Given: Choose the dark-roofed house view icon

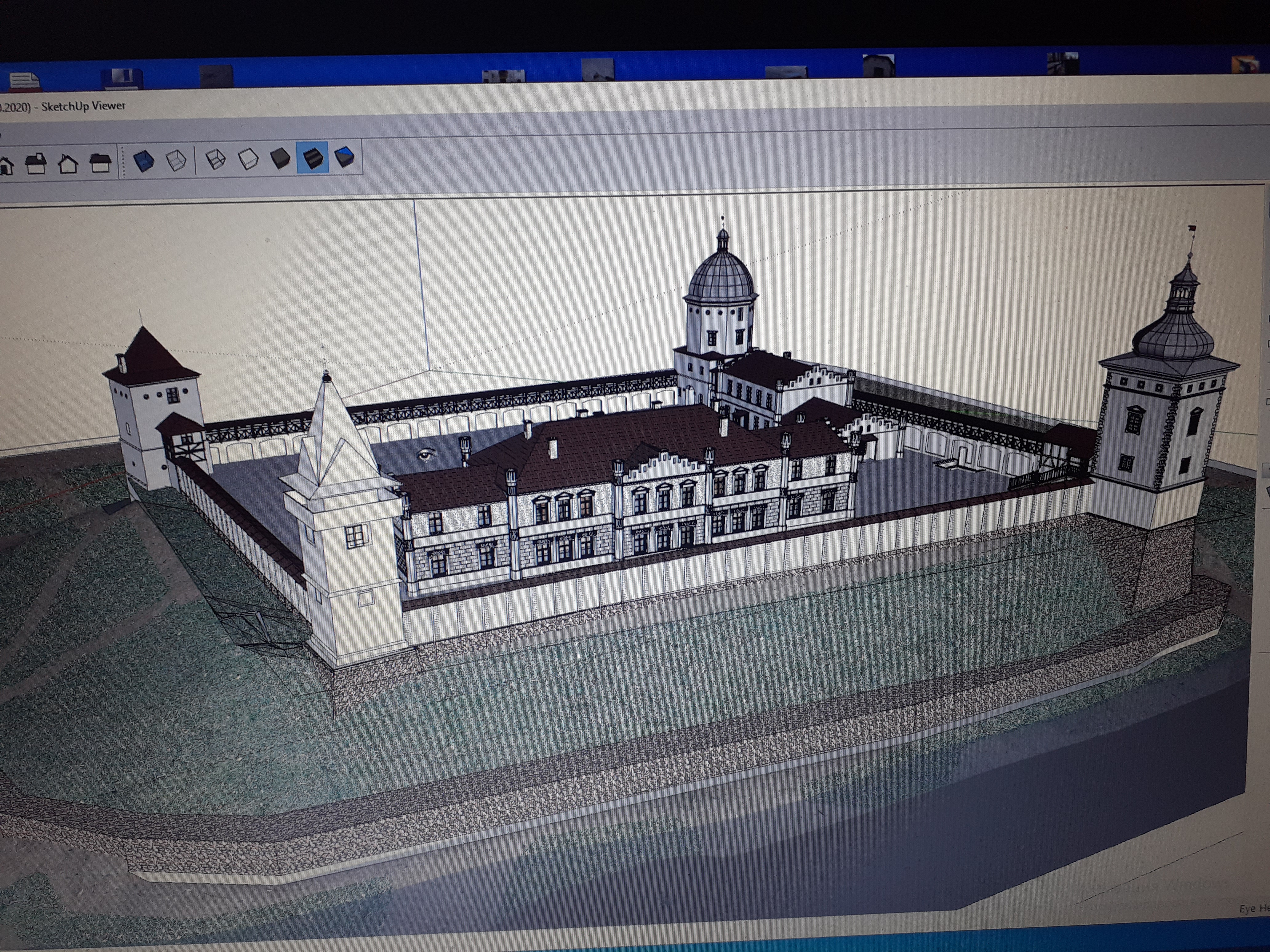Looking at the screenshot, I should tap(101, 164).
